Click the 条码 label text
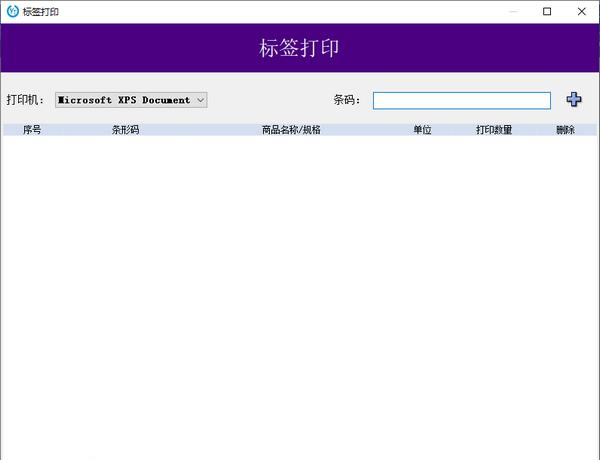Image resolution: width=600 pixels, height=460 pixels. (x=347, y=100)
